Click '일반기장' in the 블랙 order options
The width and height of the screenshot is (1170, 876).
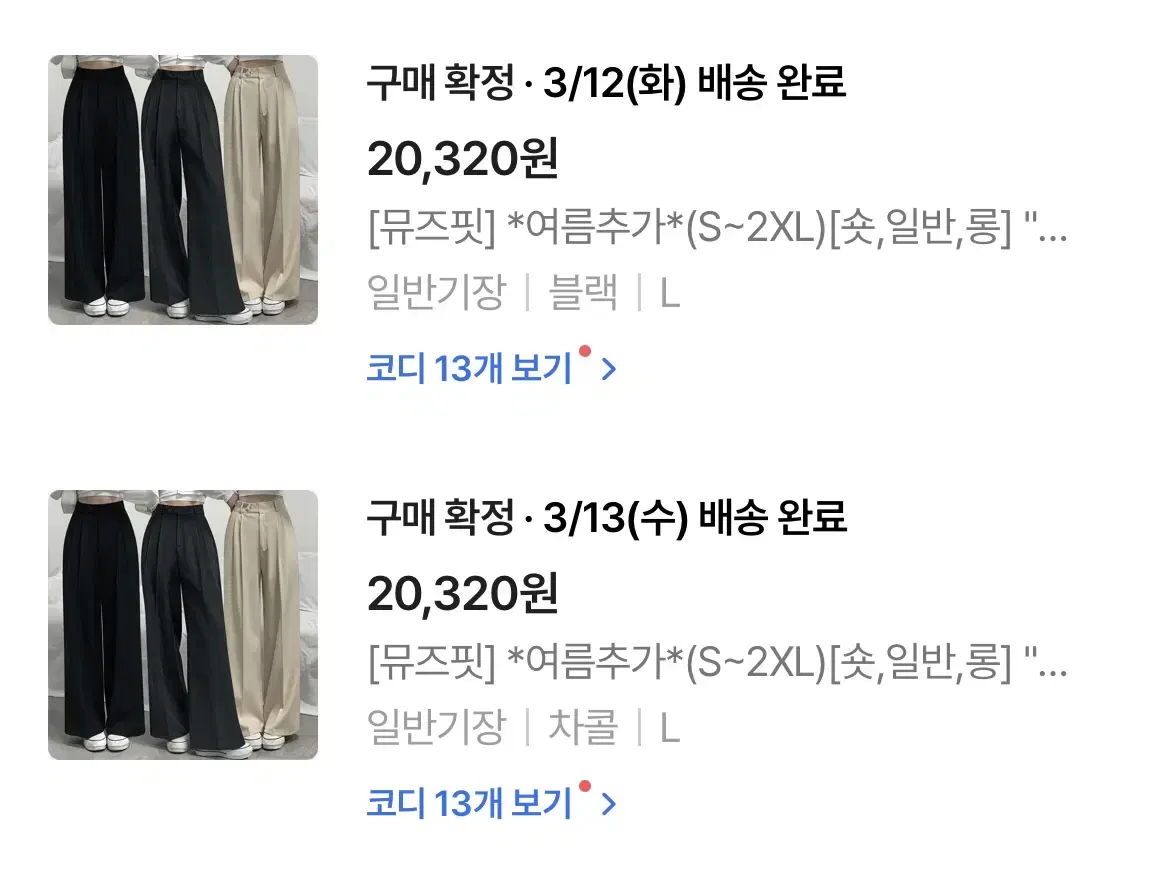[x=437, y=292]
